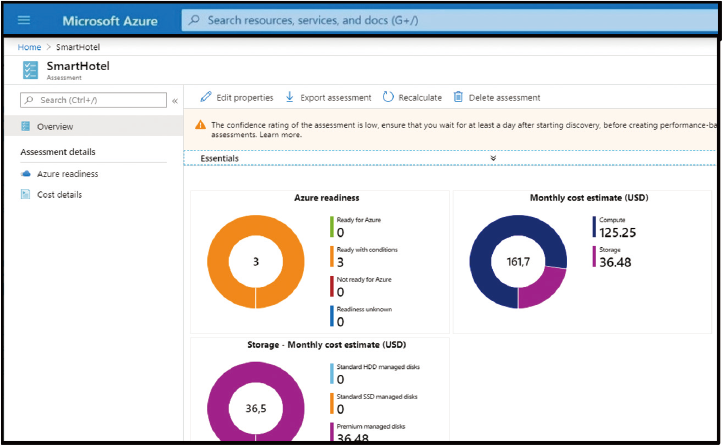The width and height of the screenshot is (723, 446).
Task: Click the warning triangle alert icon
Action: coord(200,125)
